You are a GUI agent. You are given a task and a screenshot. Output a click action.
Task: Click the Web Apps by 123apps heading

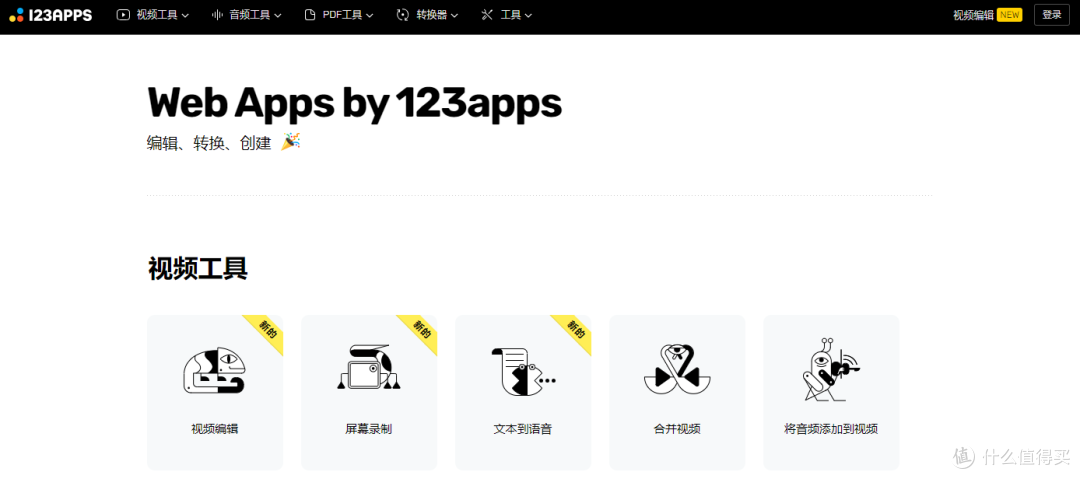[x=355, y=103]
